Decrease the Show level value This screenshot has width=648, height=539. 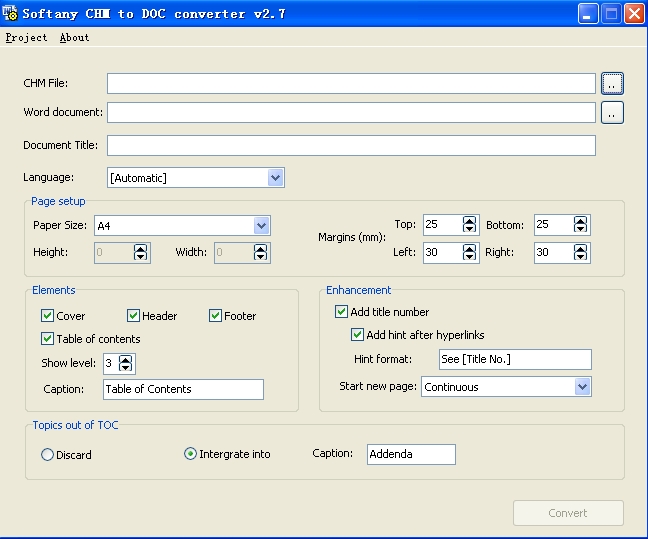coord(125,368)
